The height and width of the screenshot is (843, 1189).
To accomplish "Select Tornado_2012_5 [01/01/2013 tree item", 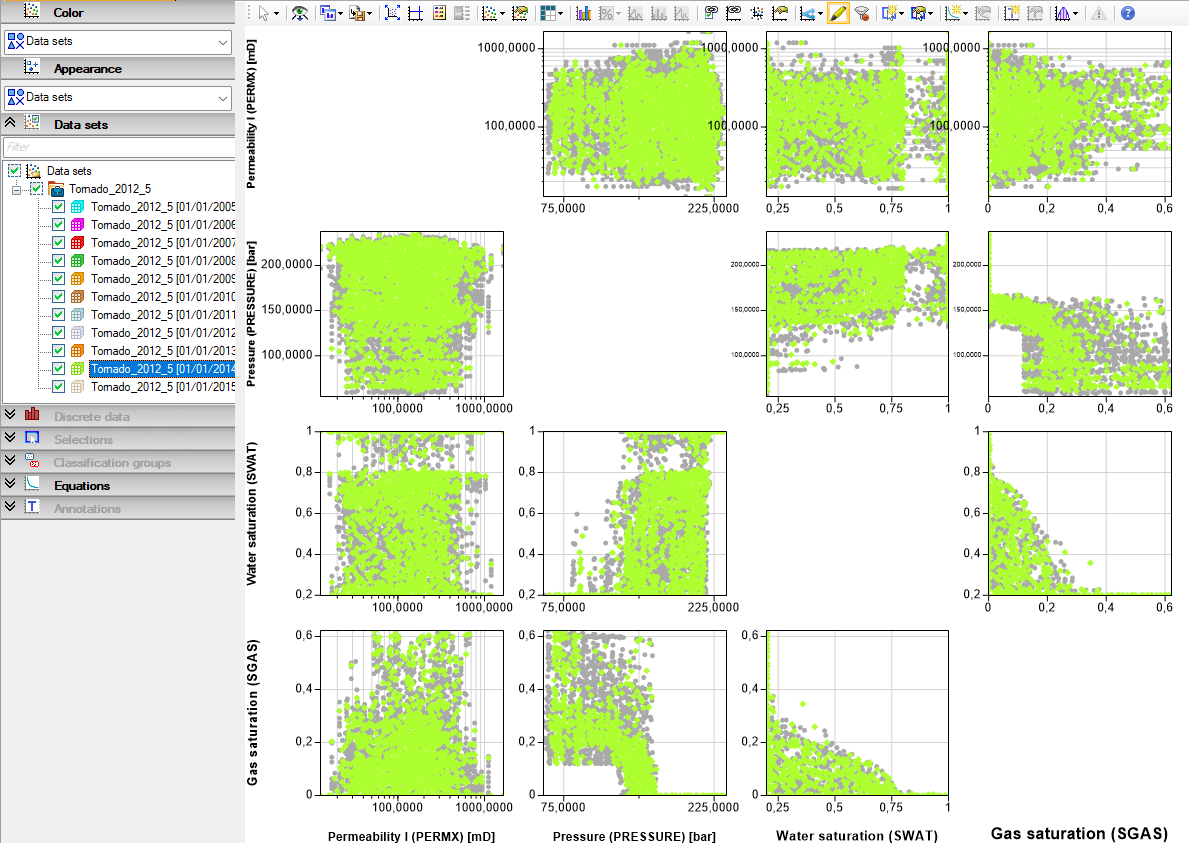I will 162,350.
